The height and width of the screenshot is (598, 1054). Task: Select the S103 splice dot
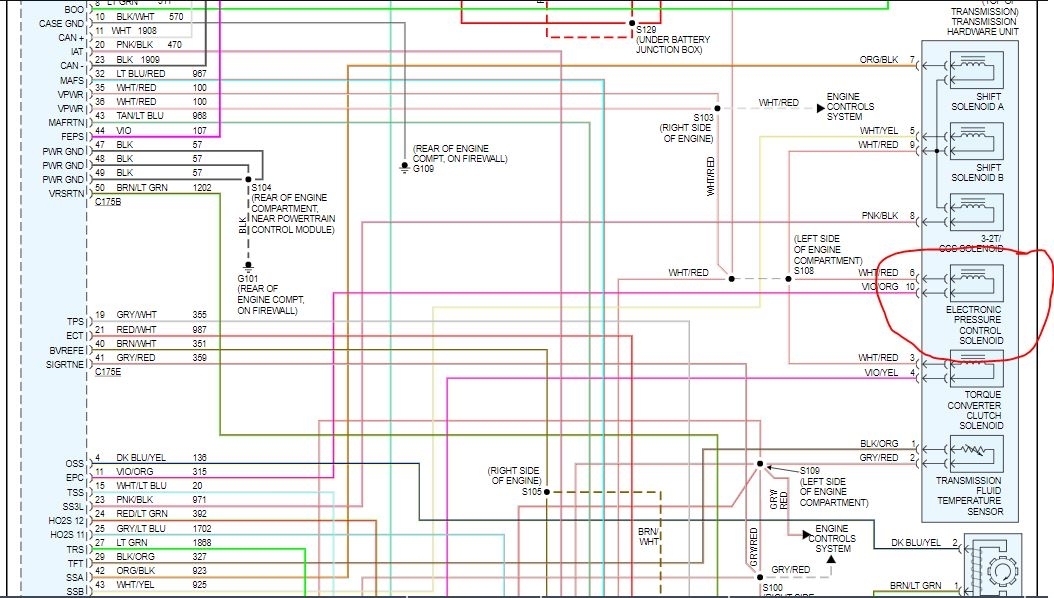[x=717, y=108]
